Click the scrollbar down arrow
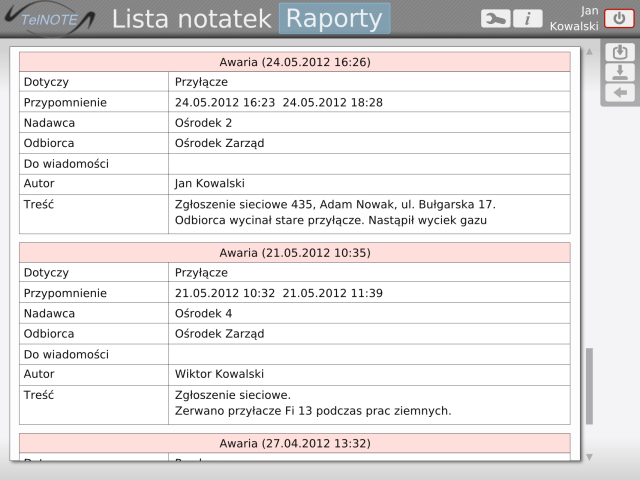This screenshot has width=640, height=480. click(x=589, y=457)
